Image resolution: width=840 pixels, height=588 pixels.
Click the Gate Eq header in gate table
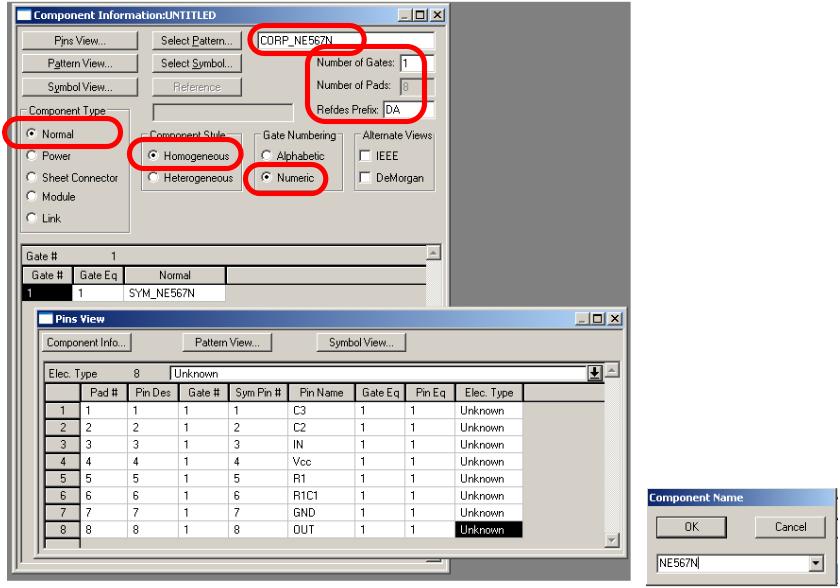(98, 275)
